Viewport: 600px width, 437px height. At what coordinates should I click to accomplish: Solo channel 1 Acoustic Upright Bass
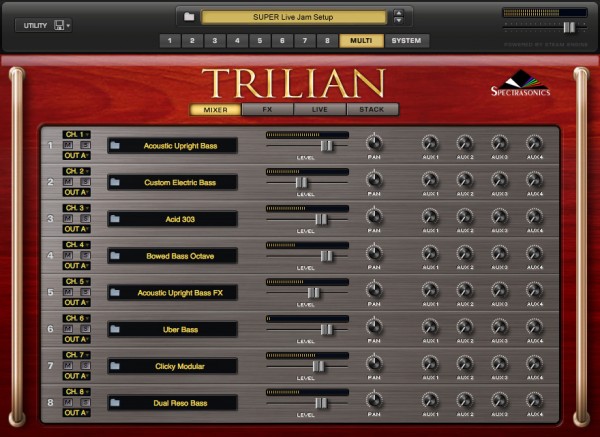[x=85, y=145]
